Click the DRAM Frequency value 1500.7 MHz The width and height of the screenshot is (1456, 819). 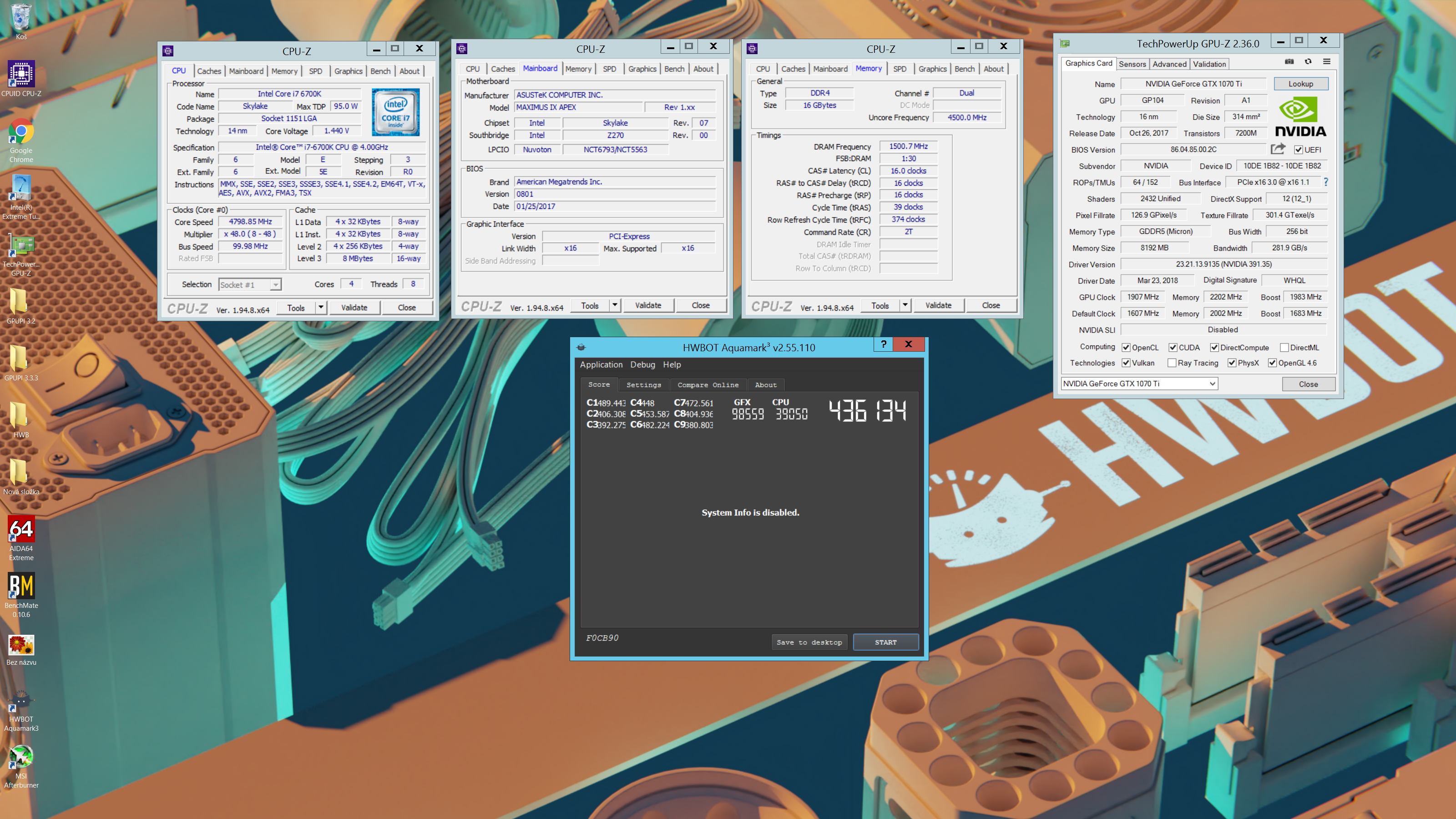coord(908,147)
